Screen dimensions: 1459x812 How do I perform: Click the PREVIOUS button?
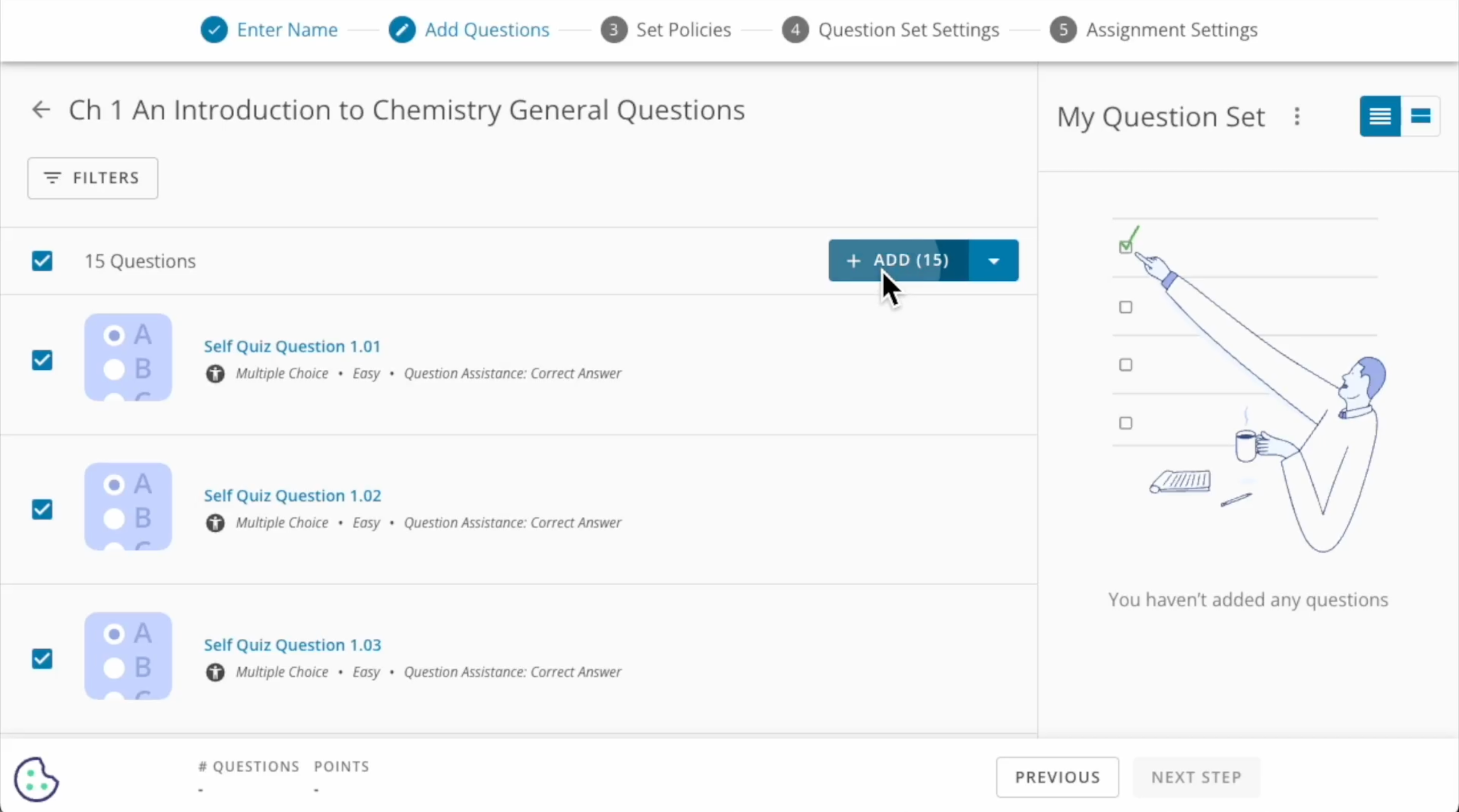[x=1058, y=777]
